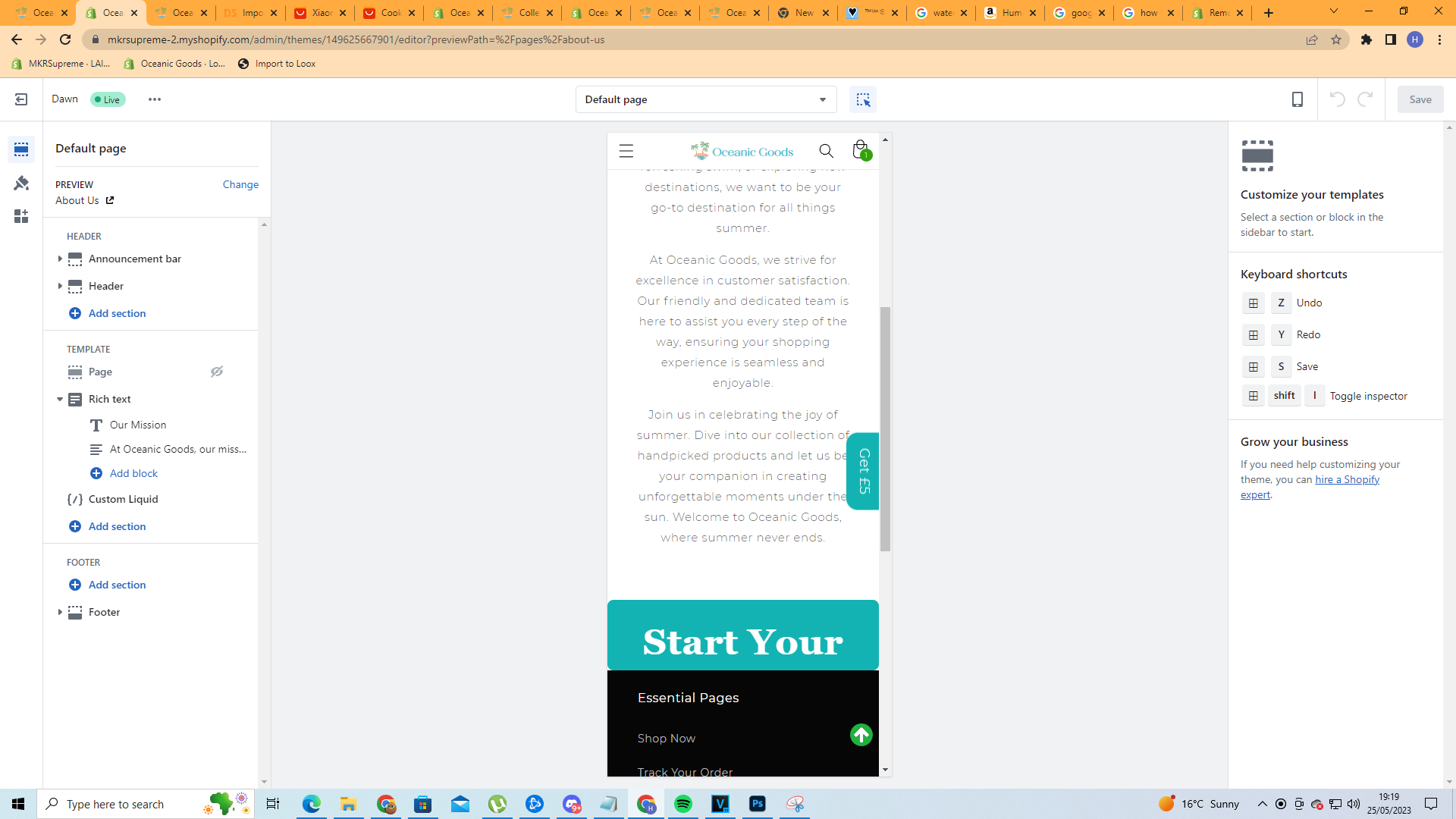
Task: Toggle the inspector selection icon
Action: coord(863,99)
